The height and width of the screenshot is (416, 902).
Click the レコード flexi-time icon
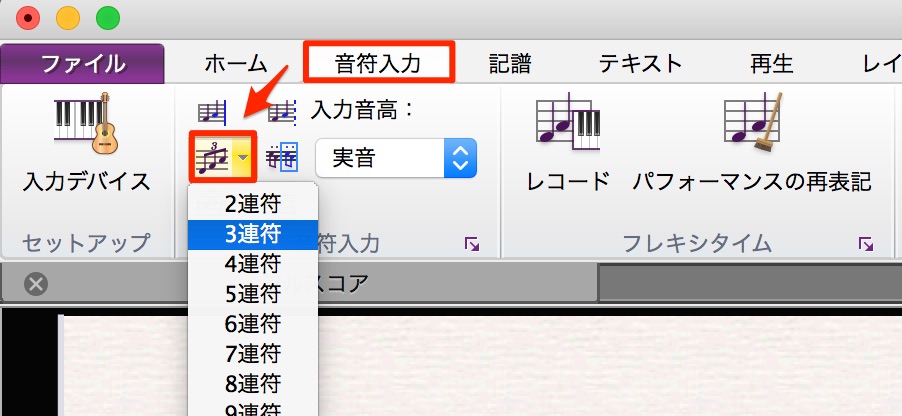(x=568, y=123)
